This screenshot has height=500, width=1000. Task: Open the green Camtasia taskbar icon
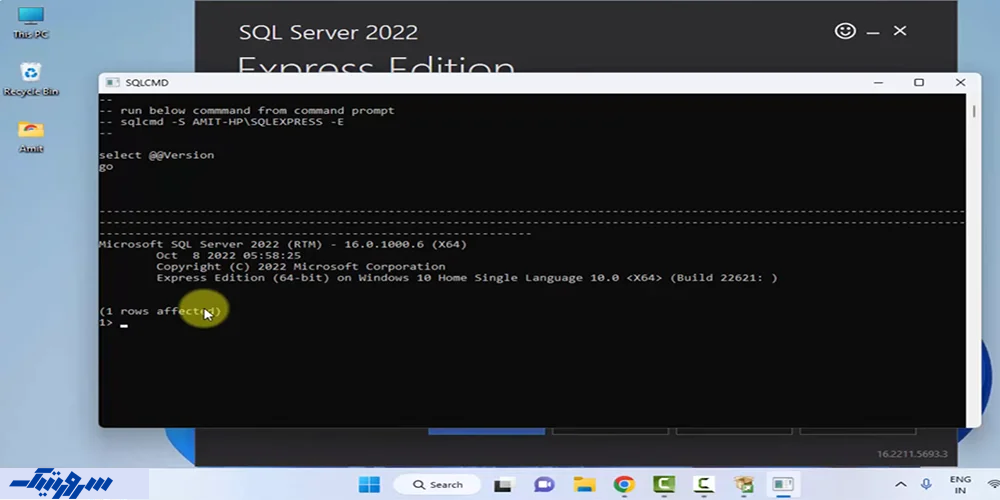pos(664,485)
